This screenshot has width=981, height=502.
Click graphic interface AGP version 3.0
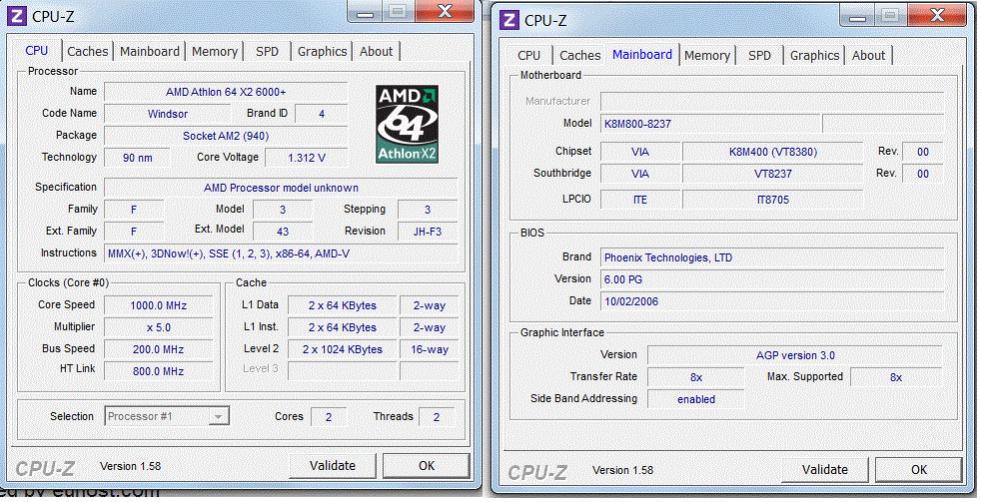795,355
